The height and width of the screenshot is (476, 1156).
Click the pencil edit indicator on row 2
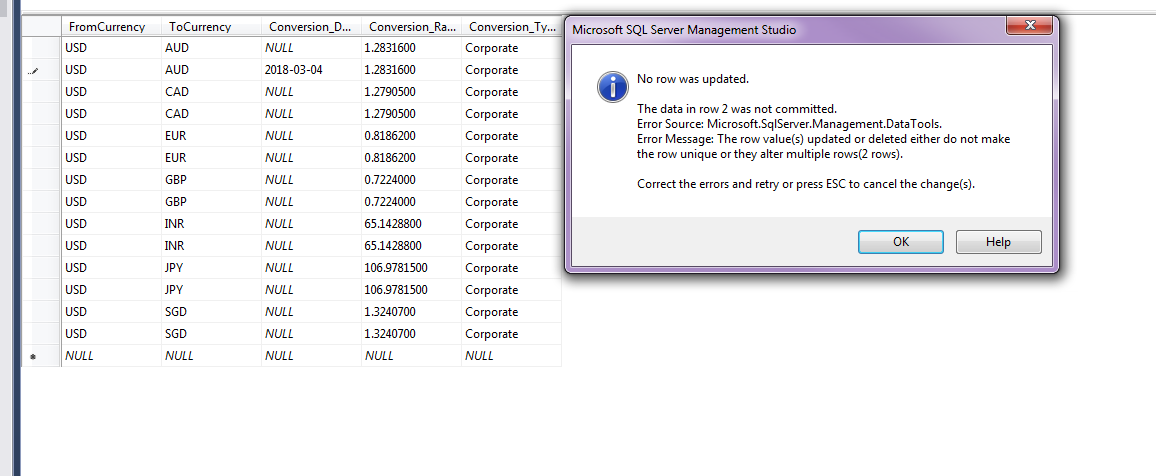(34, 71)
